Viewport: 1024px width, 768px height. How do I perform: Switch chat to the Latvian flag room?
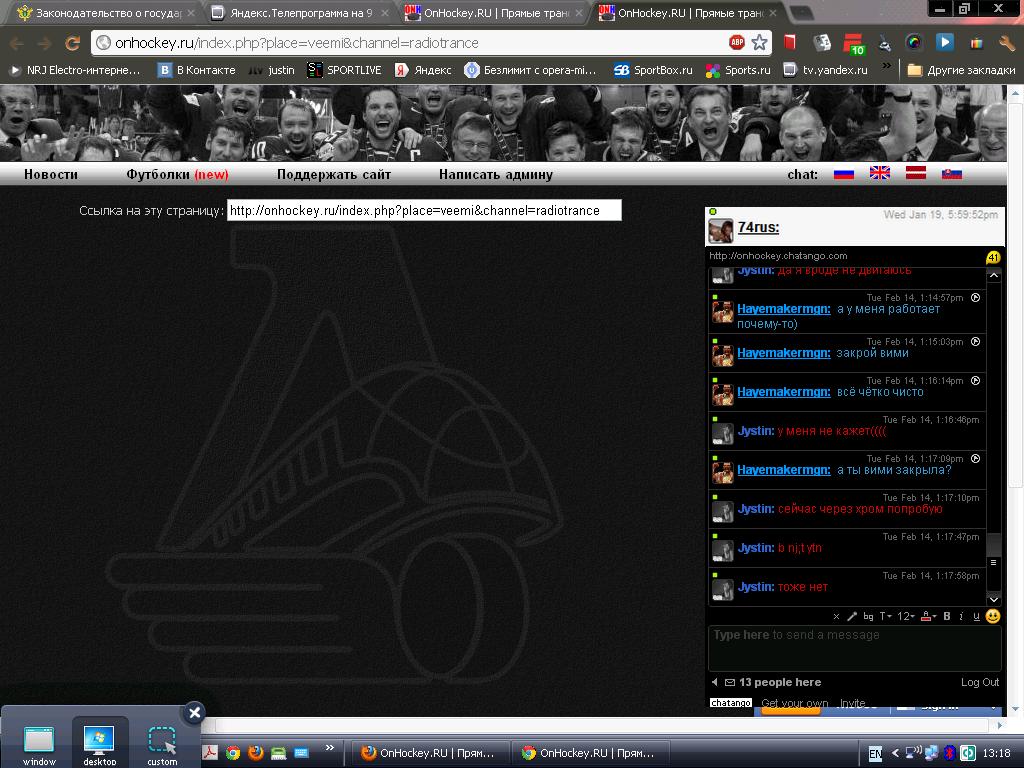click(x=916, y=173)
